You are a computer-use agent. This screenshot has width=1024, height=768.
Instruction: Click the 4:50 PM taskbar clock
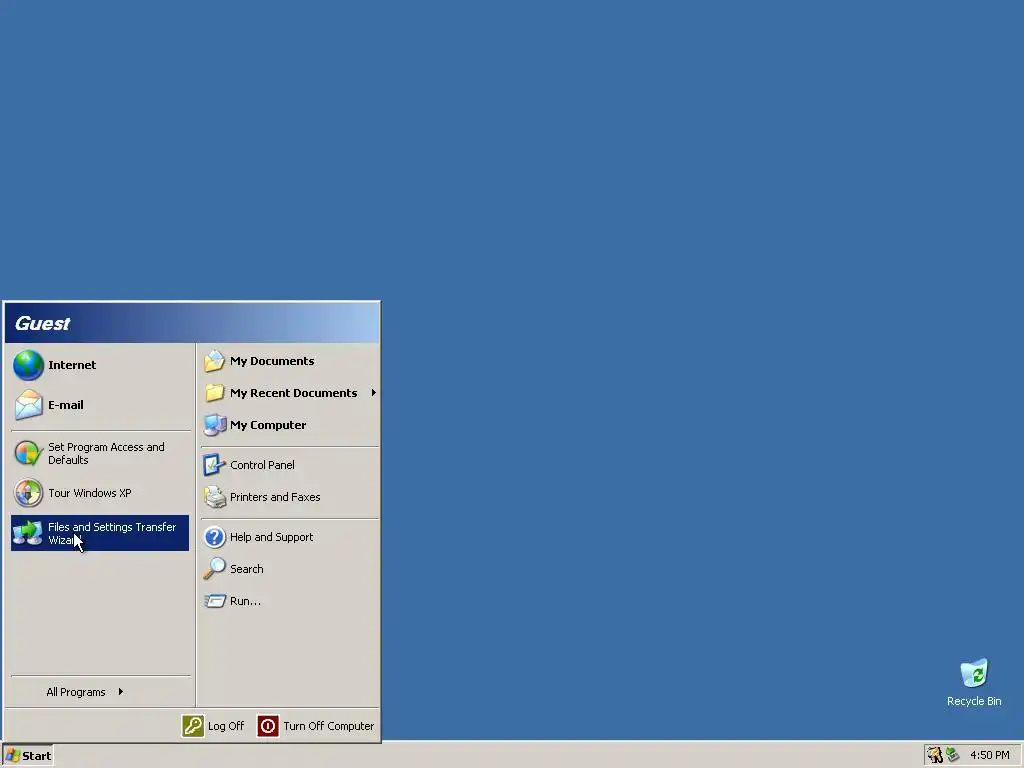pos(990,755)
